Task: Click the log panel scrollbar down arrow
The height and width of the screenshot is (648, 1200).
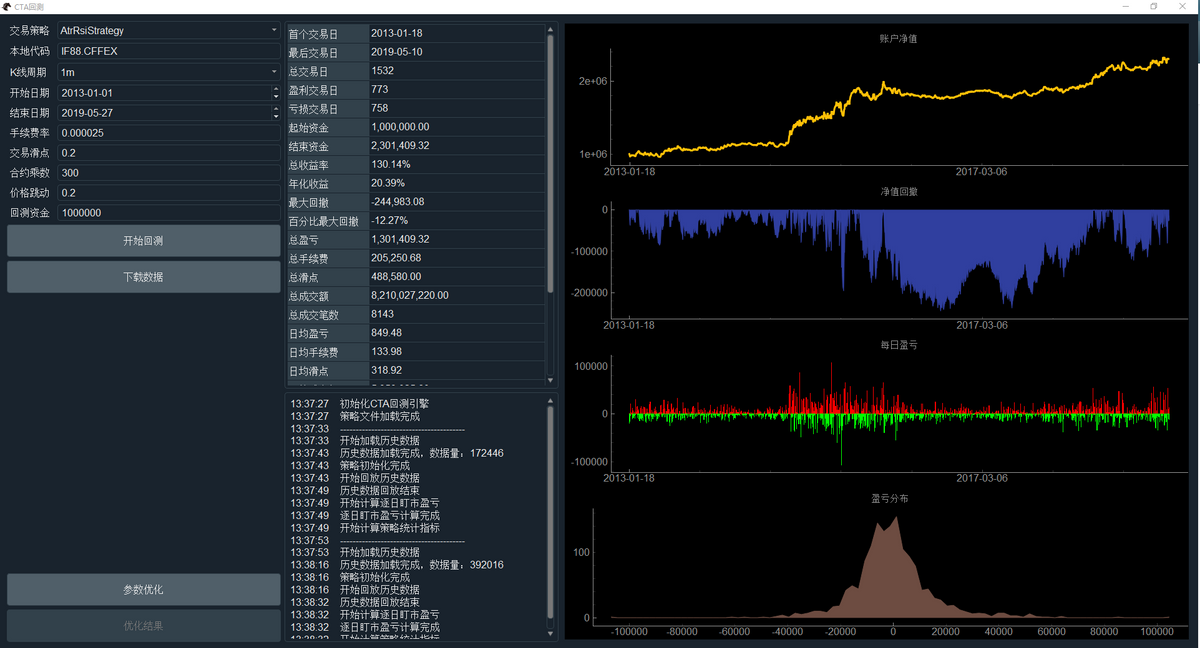Action: point(550,632)
